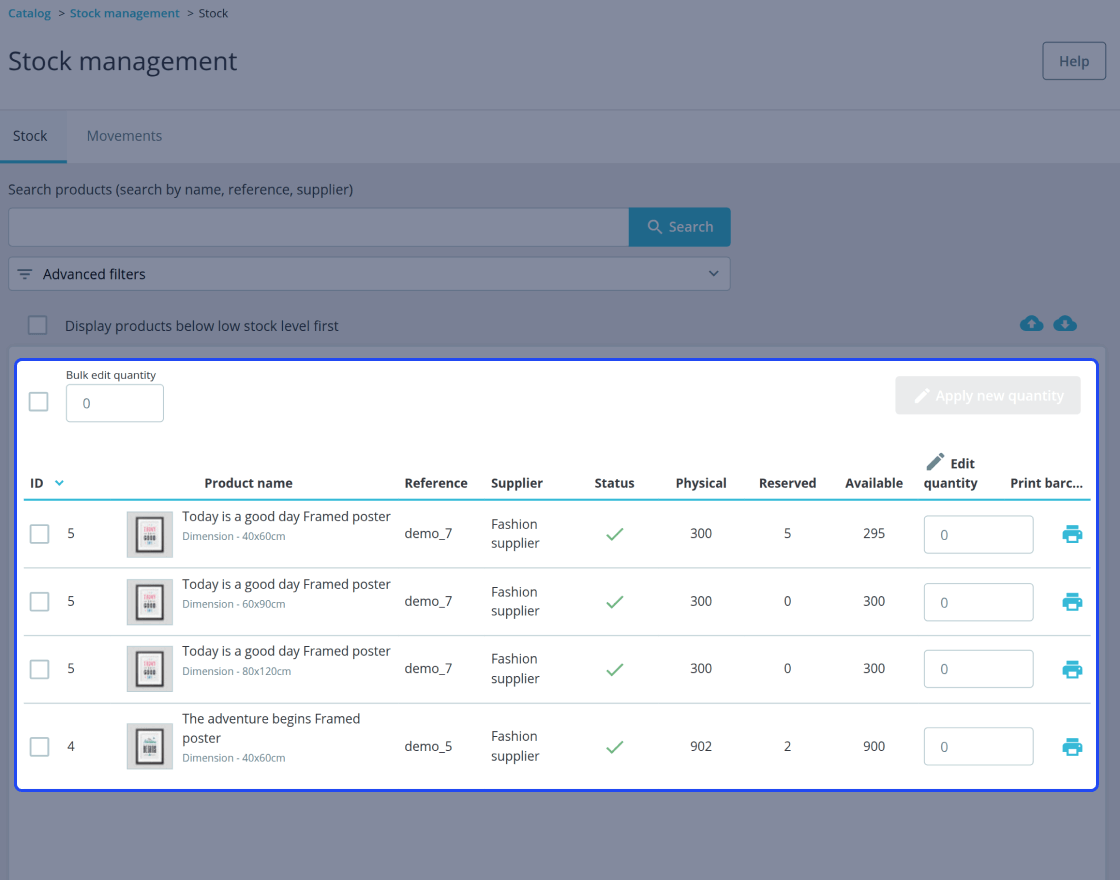The height and width of the screenshot is (880, 1120).
Task: Open the Help button
Action: (1074, 61)
